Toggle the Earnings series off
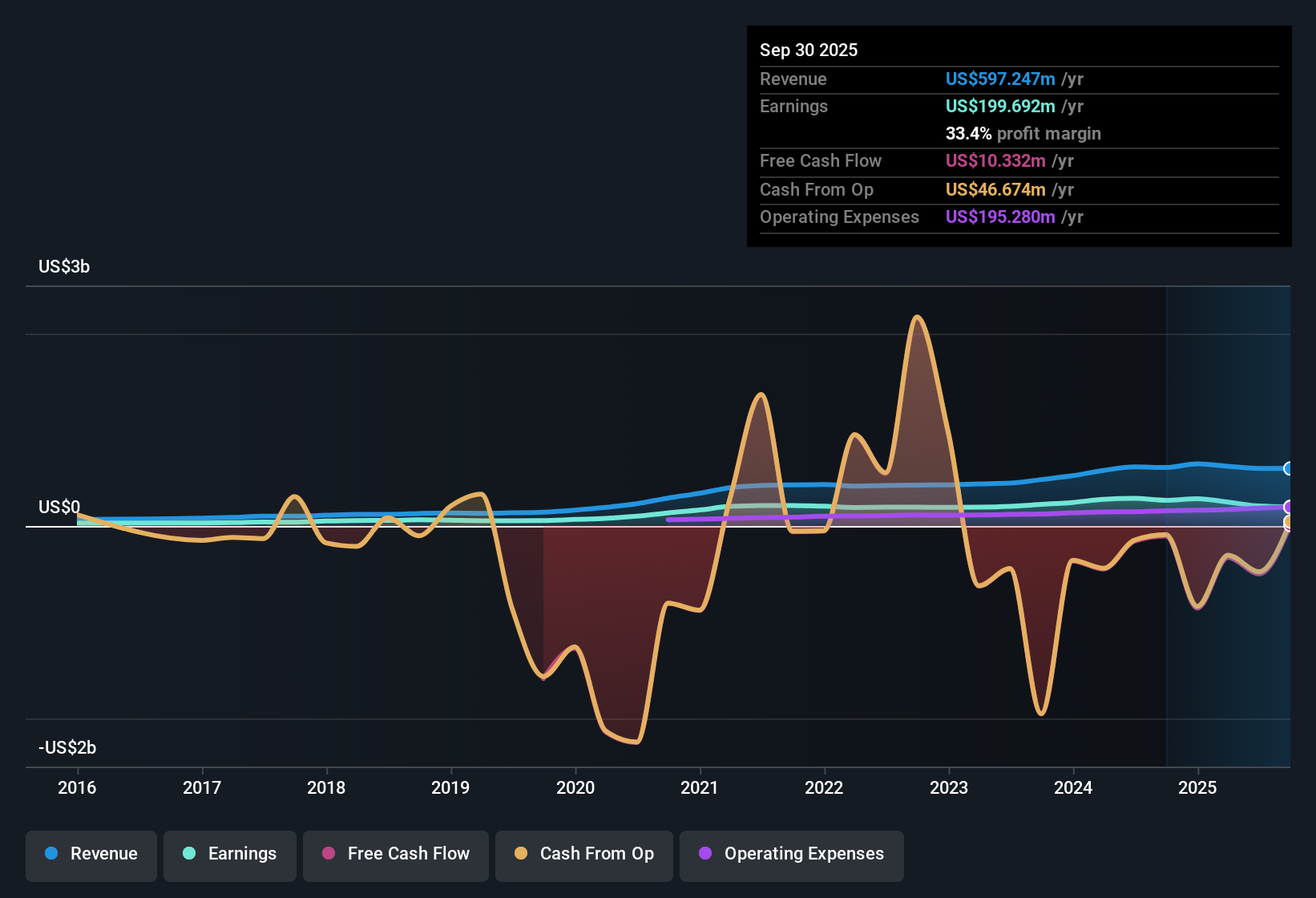The width and height of the screenshot is (1316, 898). click(230, 855)
